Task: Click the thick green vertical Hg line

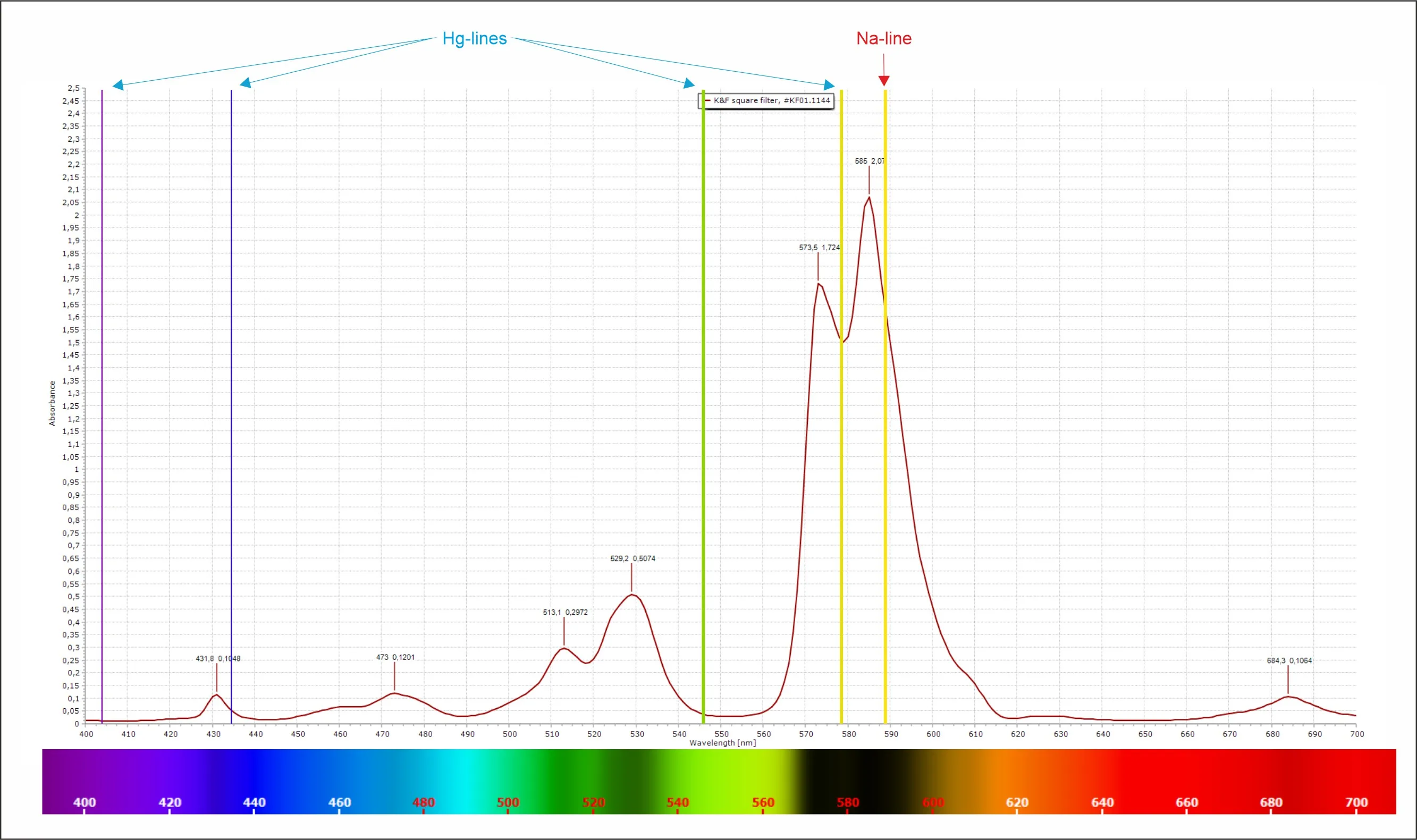Action: click(x=703, y=396)
